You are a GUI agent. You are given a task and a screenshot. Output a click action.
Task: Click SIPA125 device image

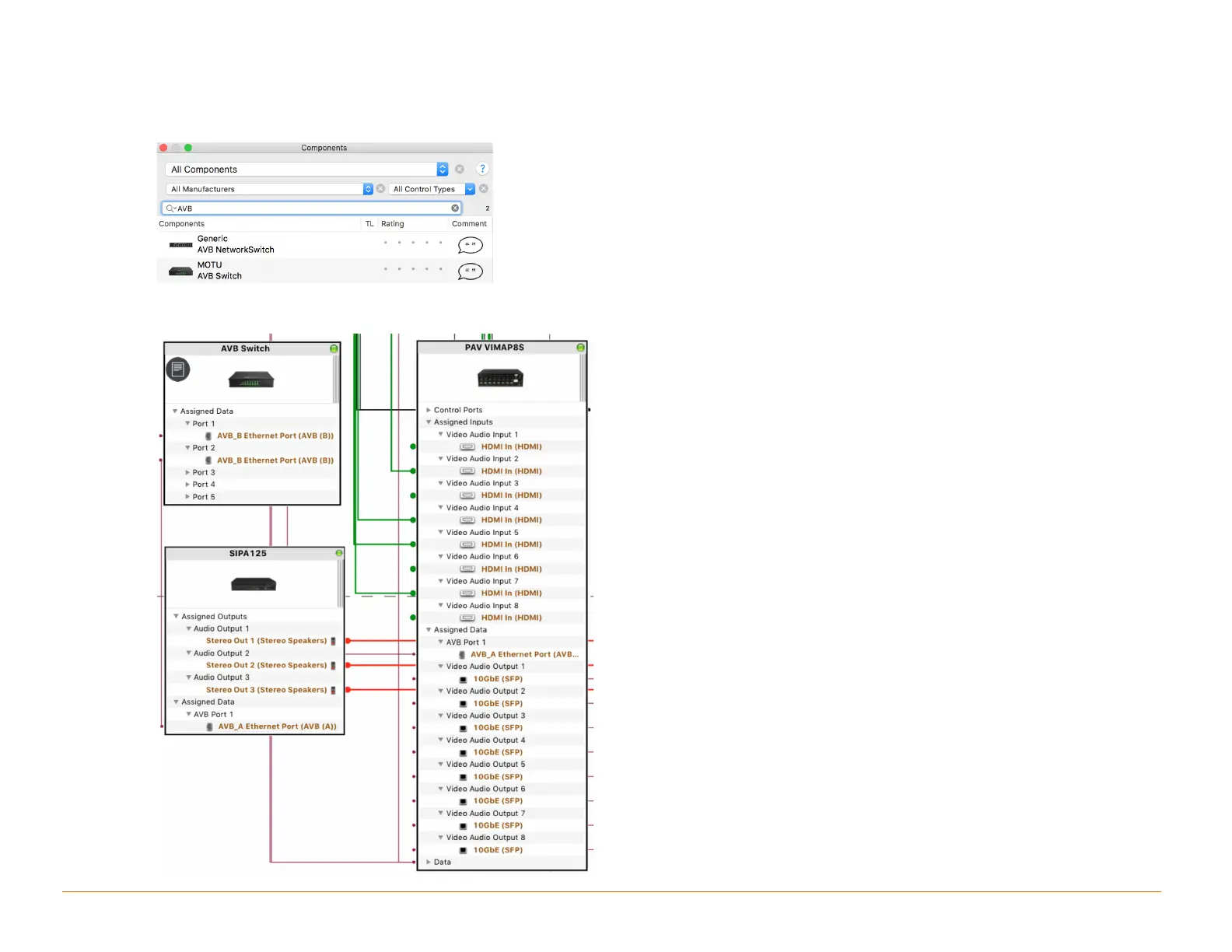[x=254, y=584]
